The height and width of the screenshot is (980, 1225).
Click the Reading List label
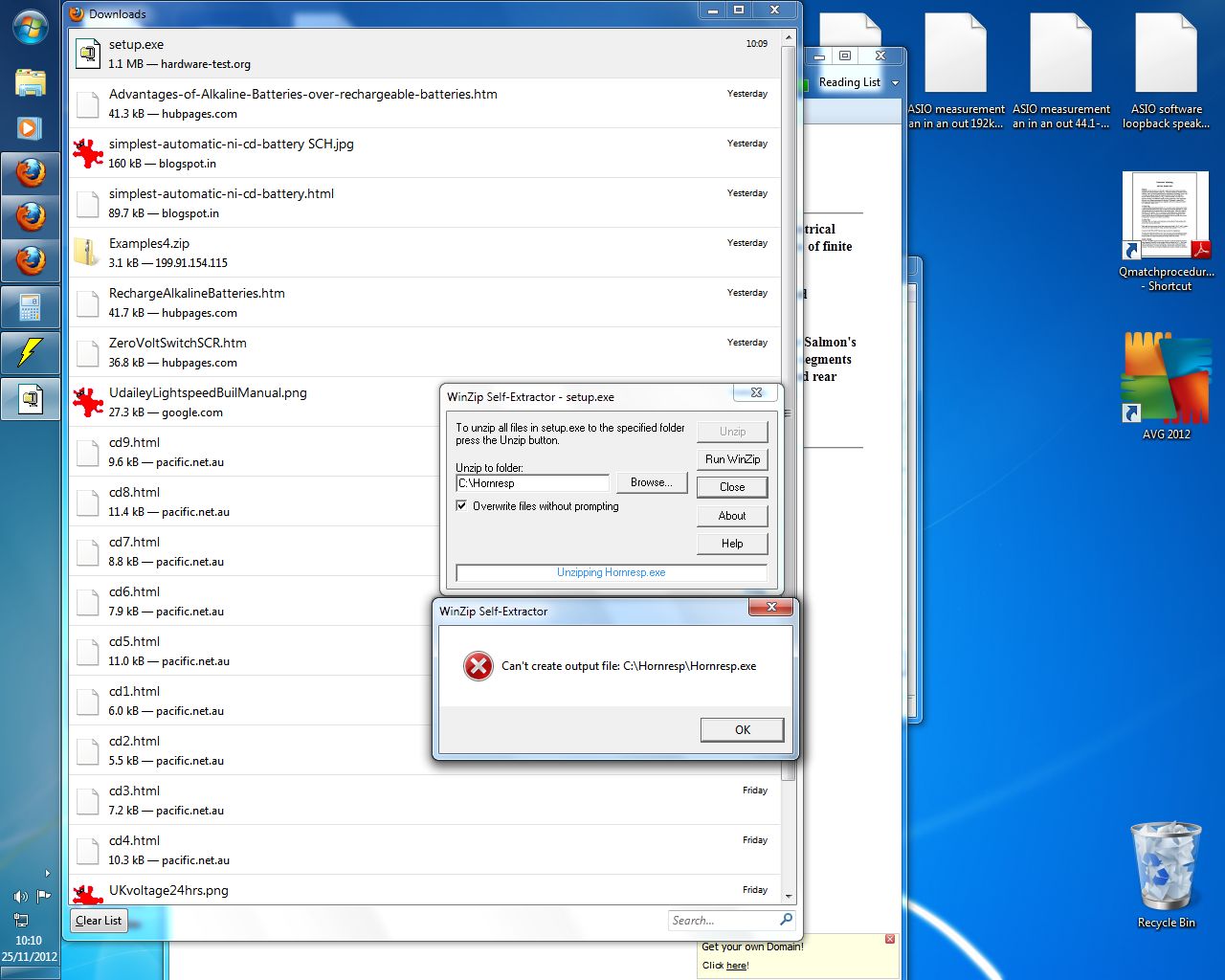pyautogui.click(x=850, y=82)
